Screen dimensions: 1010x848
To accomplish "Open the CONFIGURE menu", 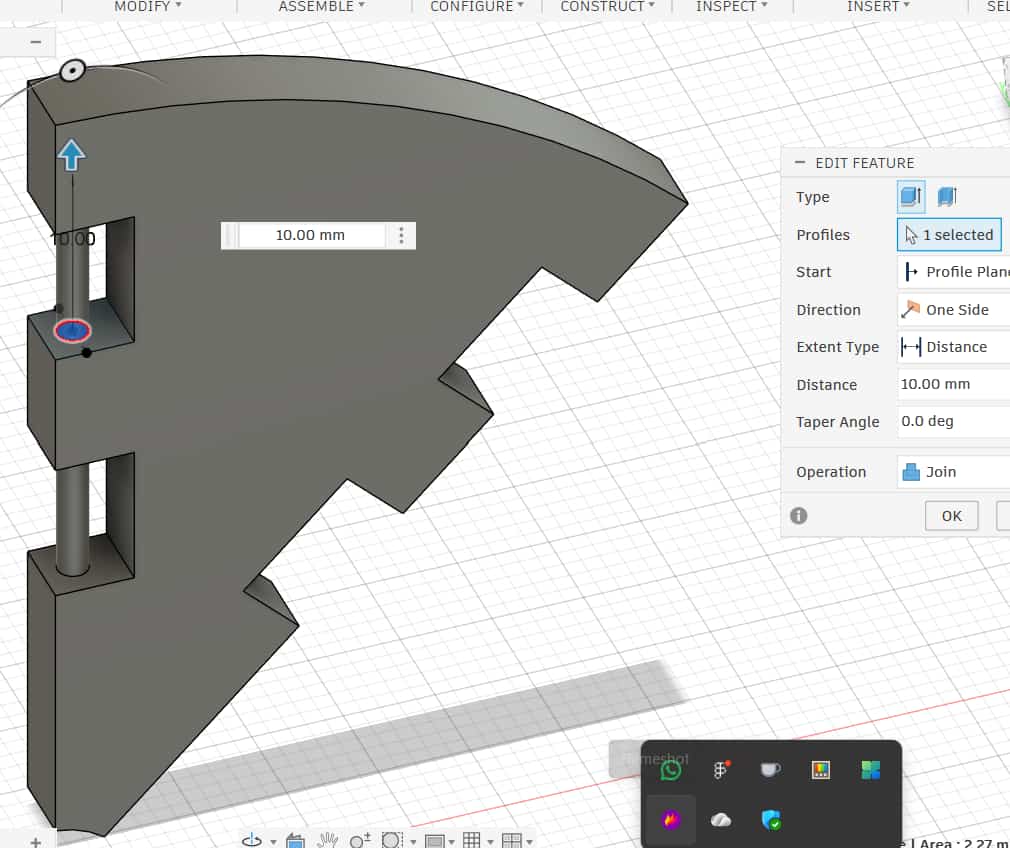I will (477, 6).
